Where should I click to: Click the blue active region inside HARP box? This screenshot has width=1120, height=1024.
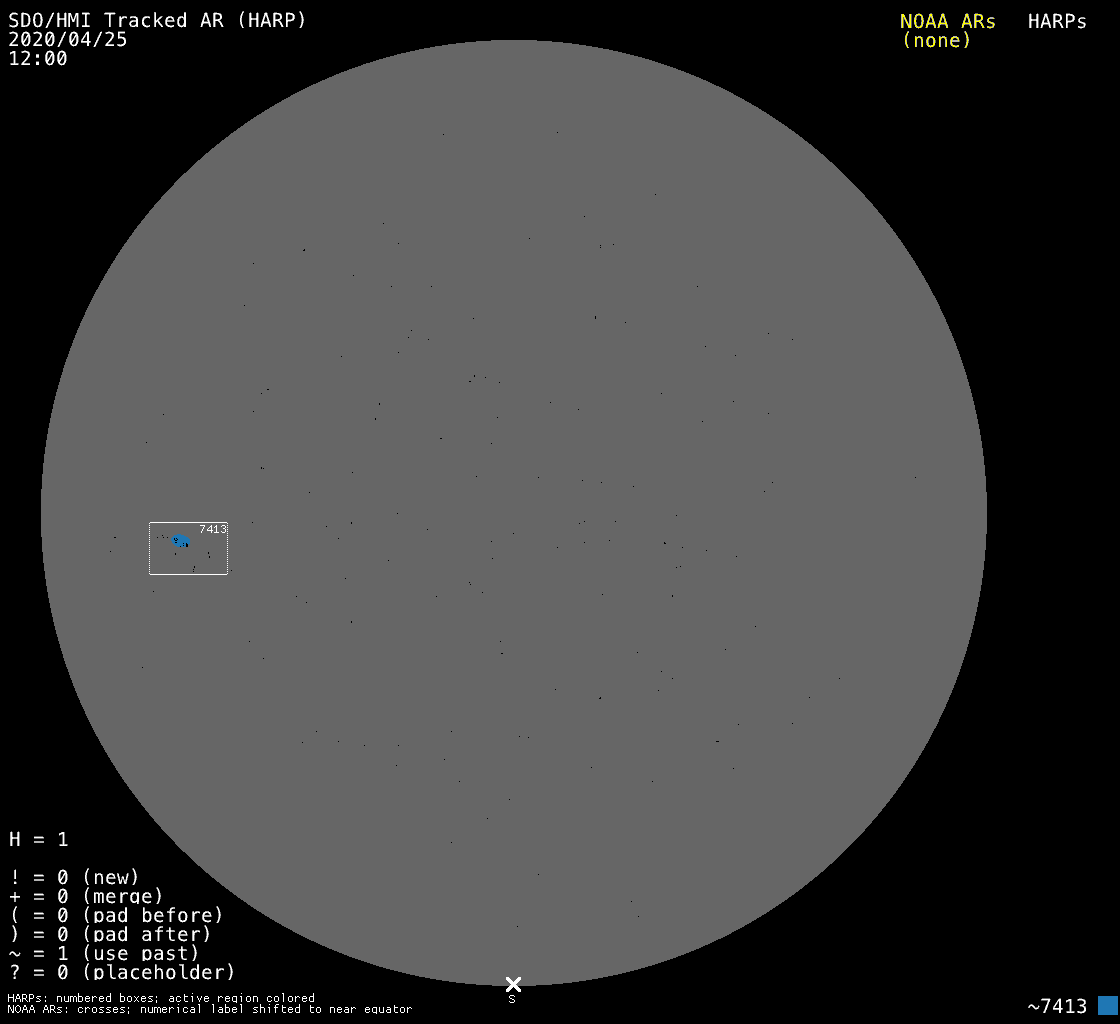pos(181,541)
